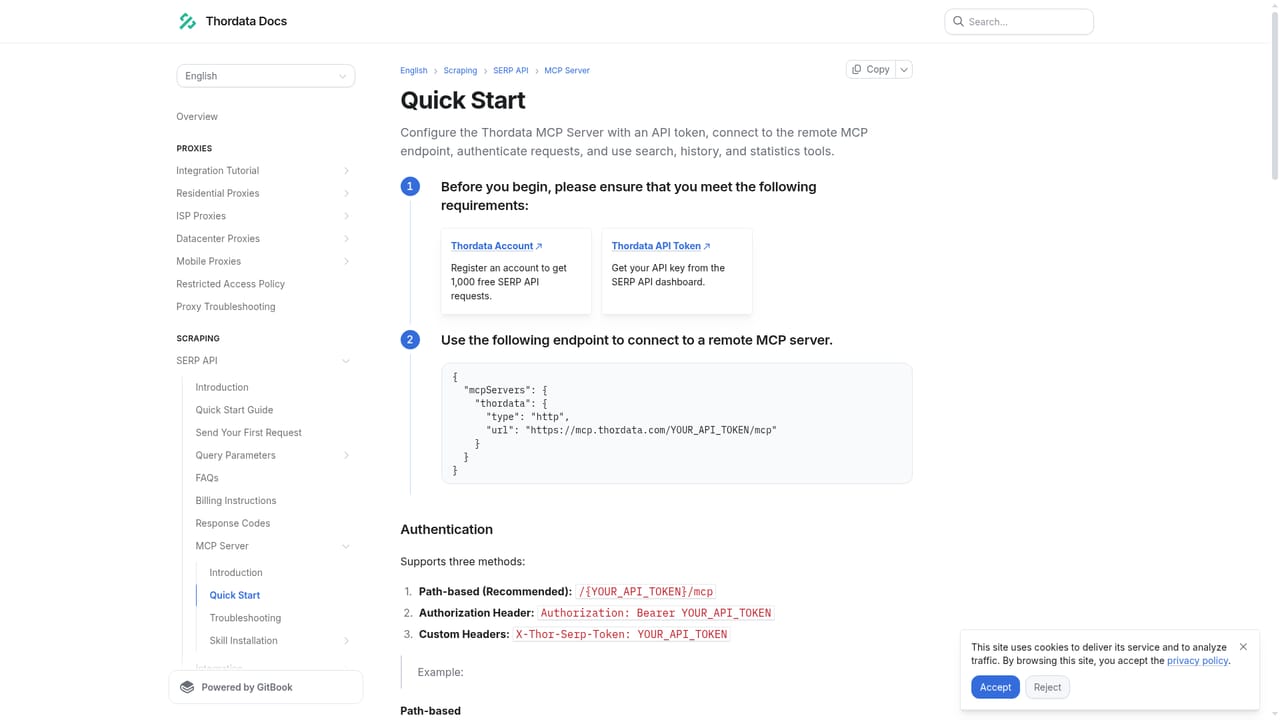Click the Thordata Docs title
This screenshot has height=720, width=1280.
(x=246, y=21)
